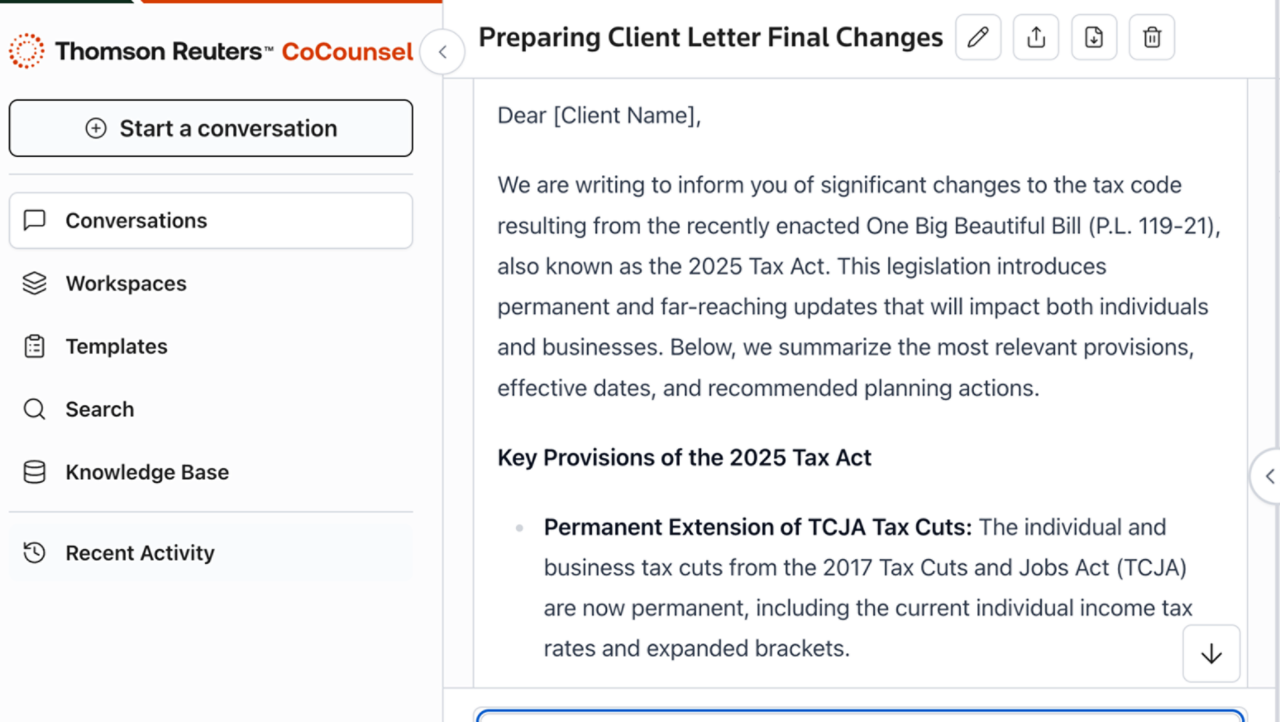Go to Templates
This screenshot has height=722, width=1280.
click(116, 347)
